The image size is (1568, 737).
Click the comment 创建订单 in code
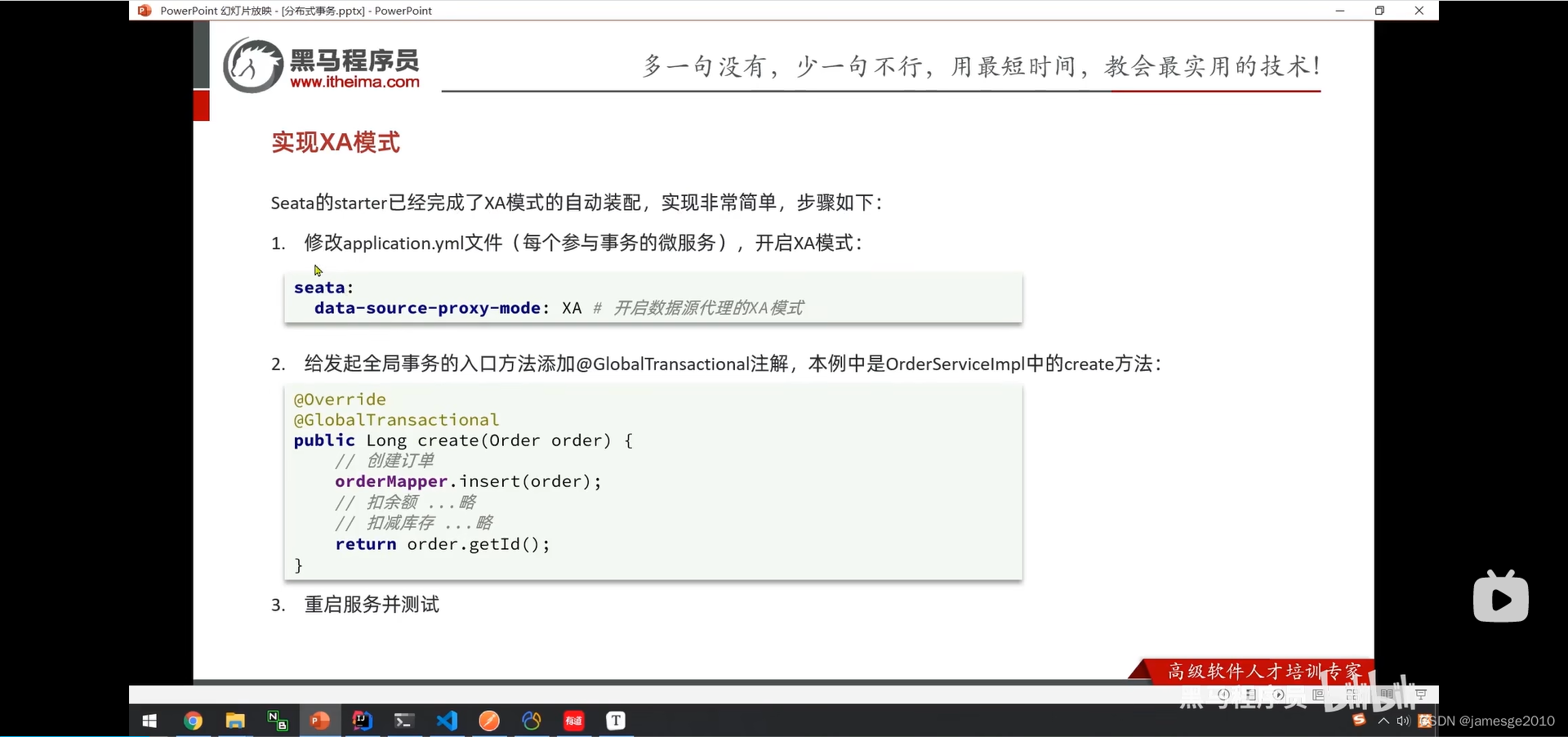pos(400,461)
